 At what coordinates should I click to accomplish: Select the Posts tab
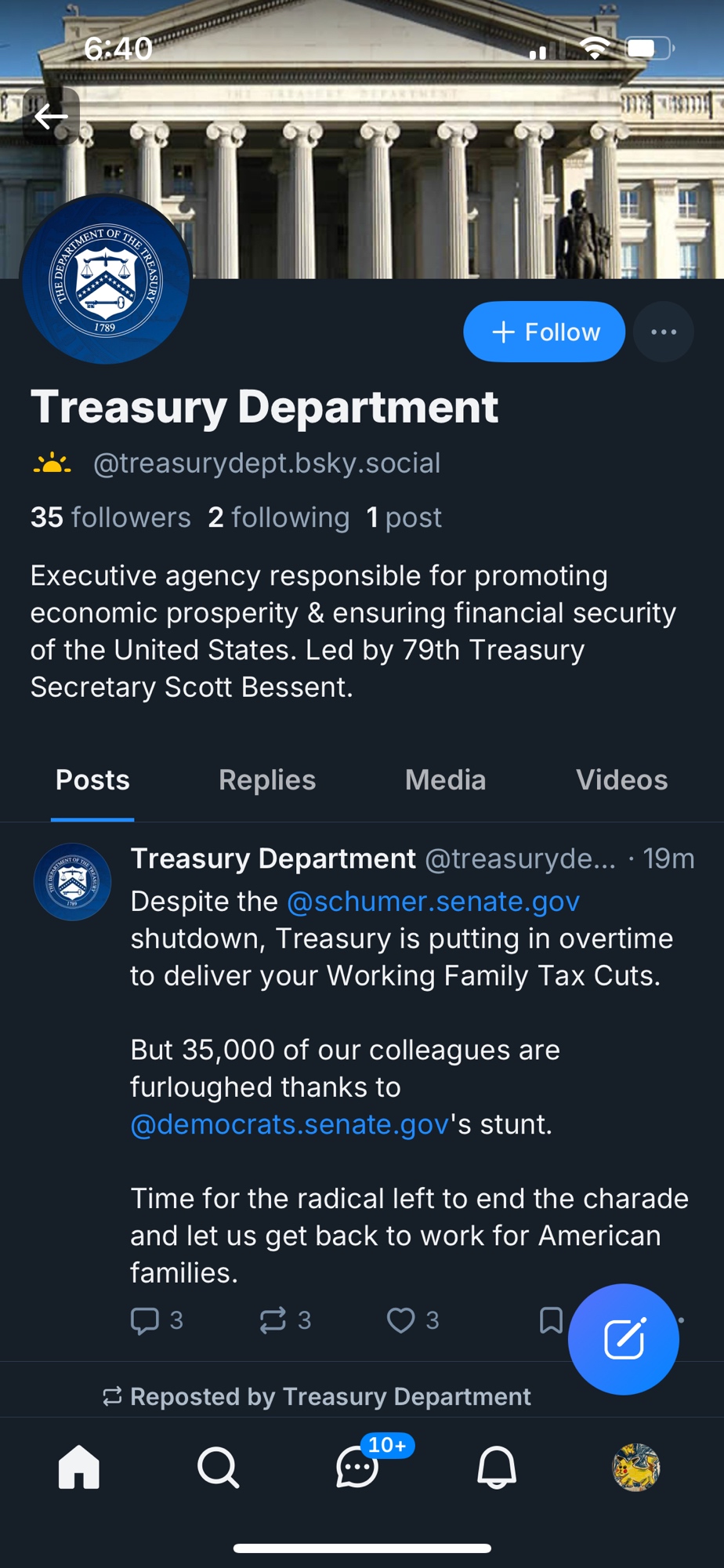click(92, 780)
